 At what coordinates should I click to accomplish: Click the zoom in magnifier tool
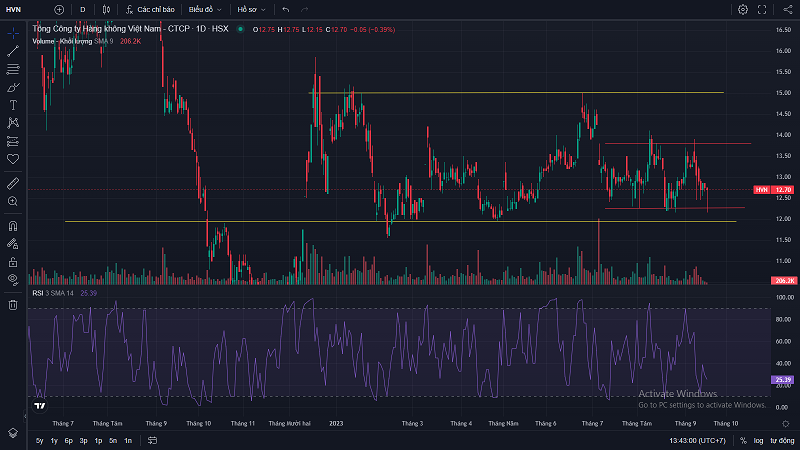tap(13, 201)
